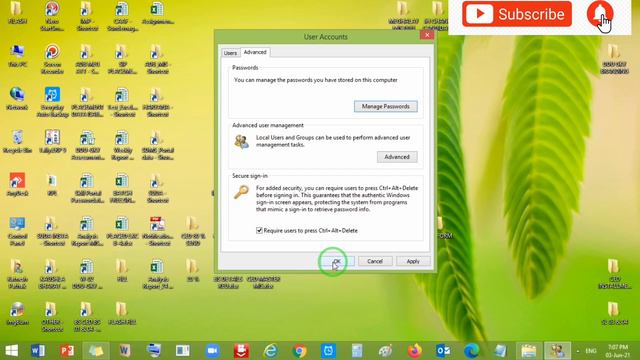The image size is (640, 360).
Task: Open Outlook from the taskbar
Action: pyautogui.click(x=443, y=351)
